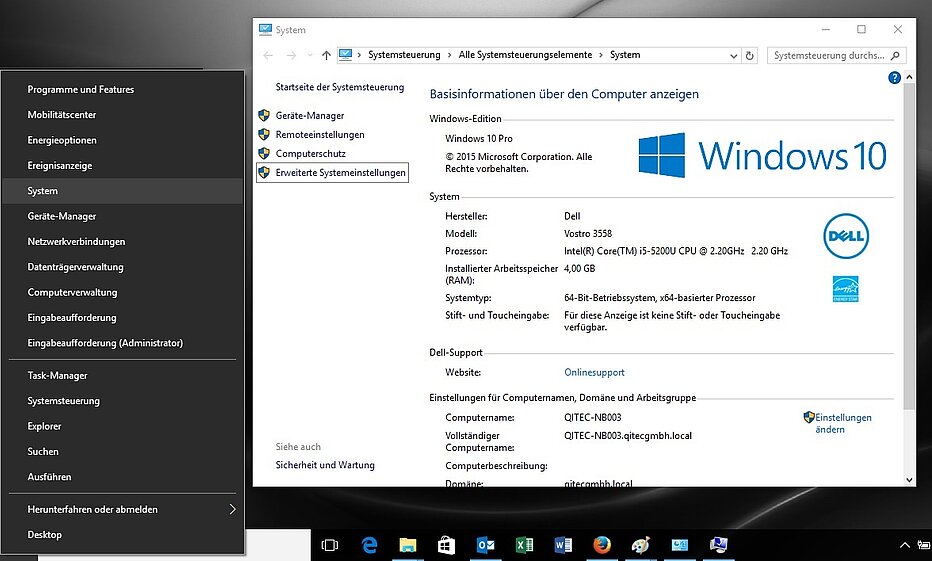Click Einstellungen ändern link
Viewport: 932px width, 561px height.
[x=843, y=423]
